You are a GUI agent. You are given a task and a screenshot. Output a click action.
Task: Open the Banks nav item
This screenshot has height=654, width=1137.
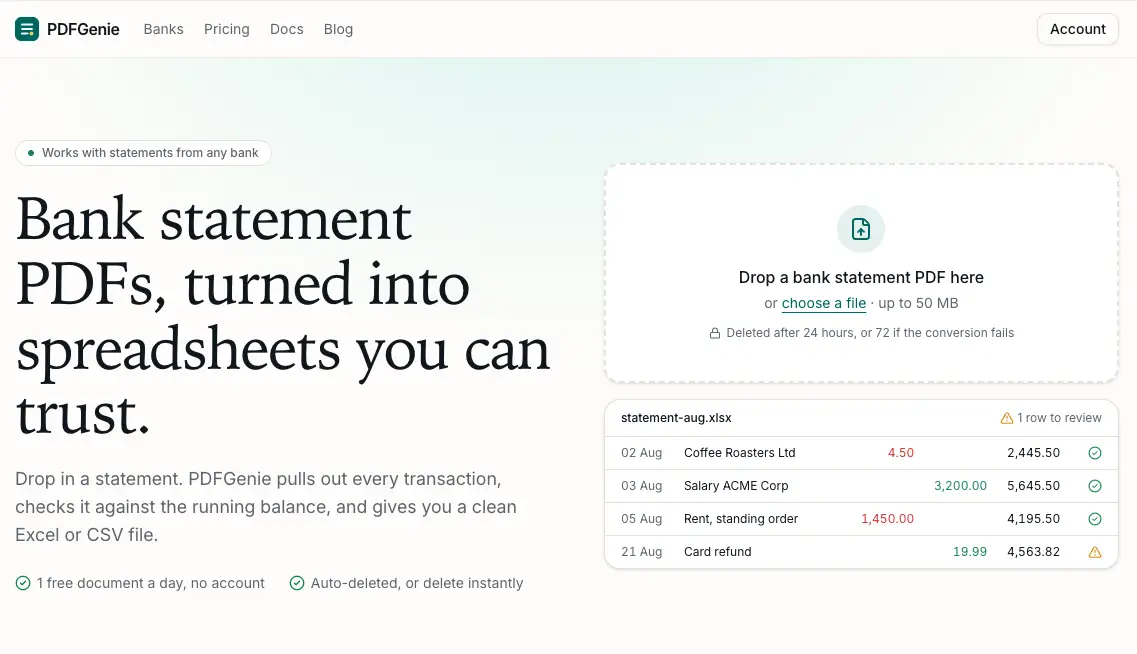(163, 29)
